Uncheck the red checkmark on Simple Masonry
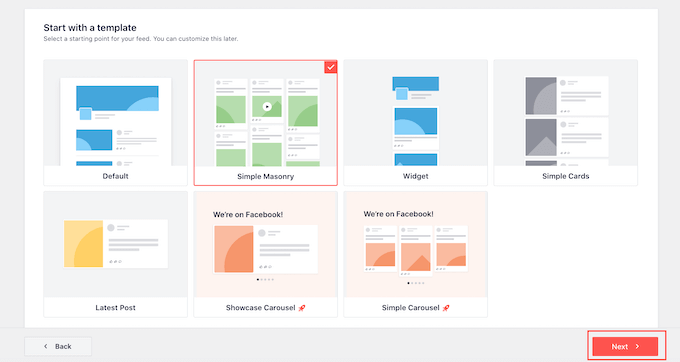Screen dimensions: 680x362 (x=330, y=67)
